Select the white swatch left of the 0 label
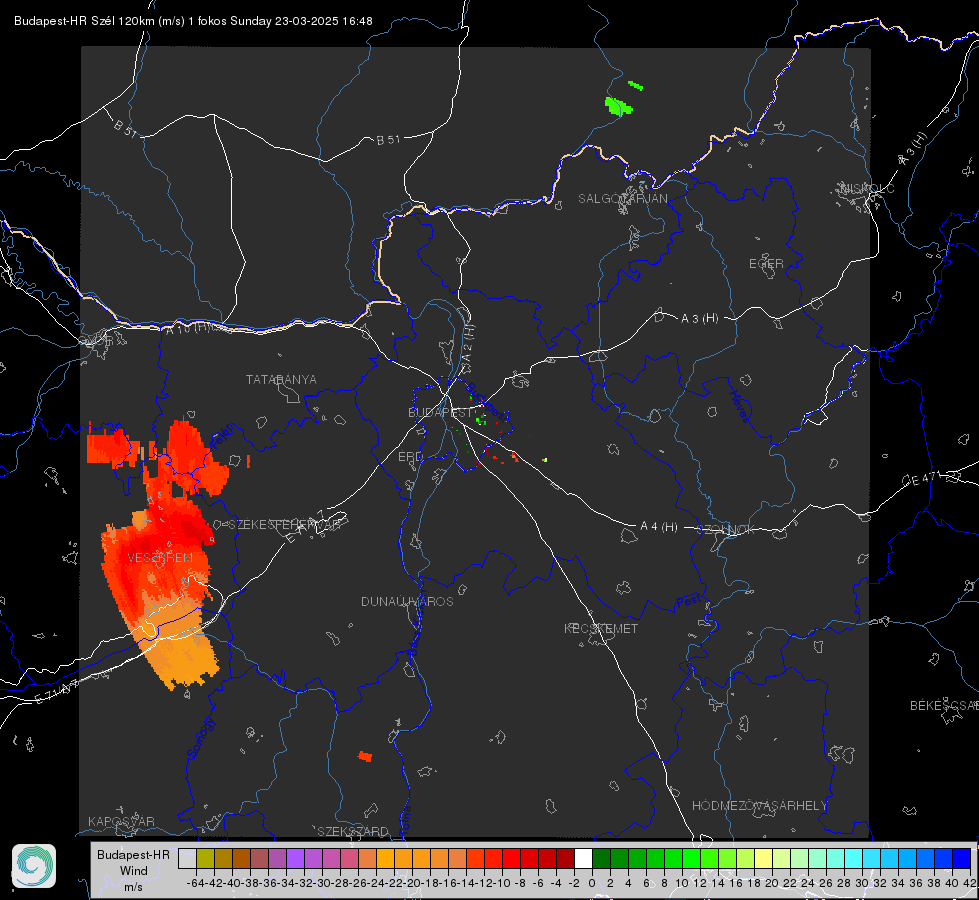The width and height of the screenshot is (979, 900). coord(583,858)
